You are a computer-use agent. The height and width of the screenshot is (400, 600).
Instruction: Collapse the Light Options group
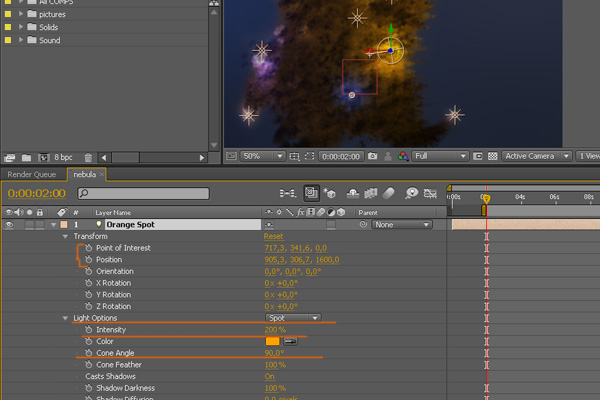[65, 318]
